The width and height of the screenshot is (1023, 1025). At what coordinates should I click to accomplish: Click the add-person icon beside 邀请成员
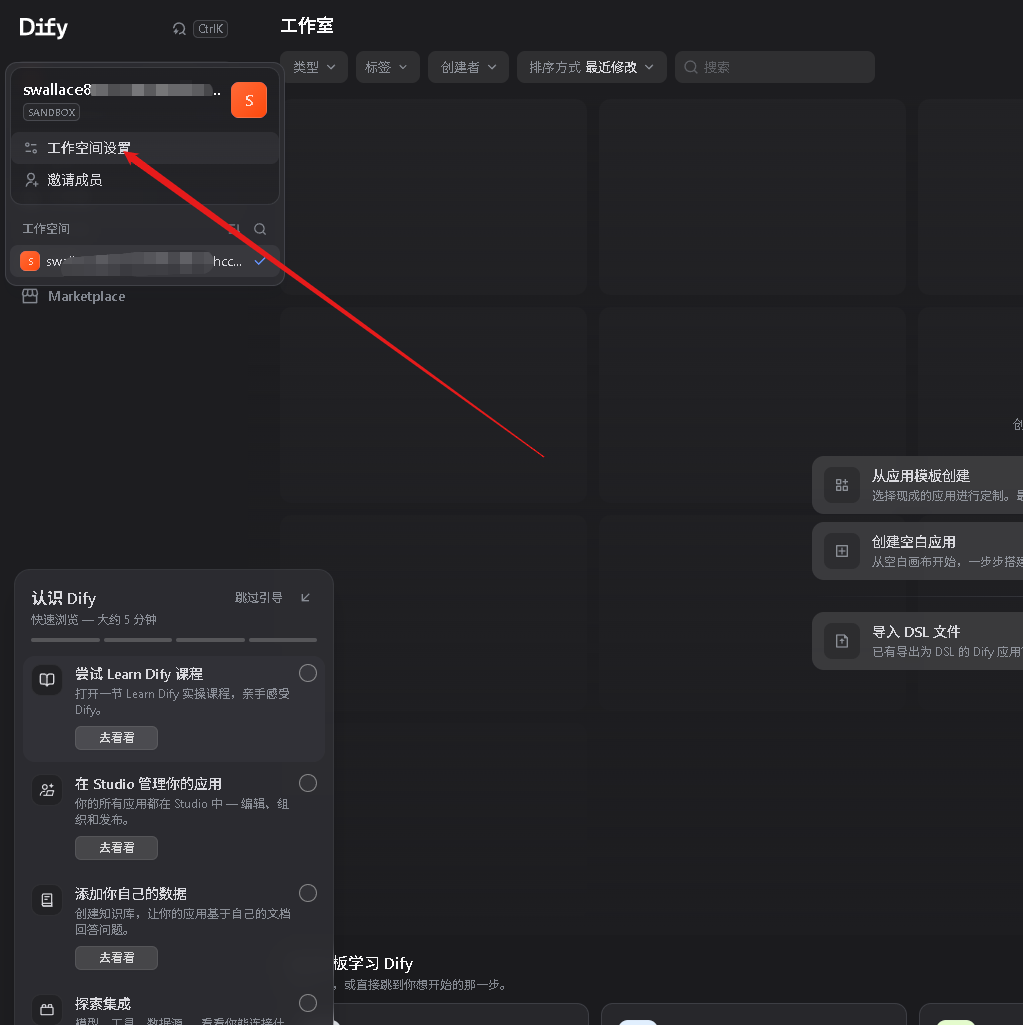pyautogui.click(x=31, y=180)
